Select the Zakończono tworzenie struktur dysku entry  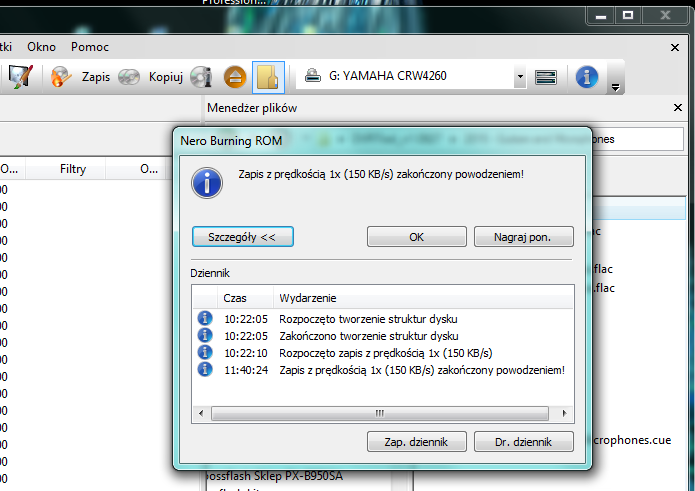(383, 336)
